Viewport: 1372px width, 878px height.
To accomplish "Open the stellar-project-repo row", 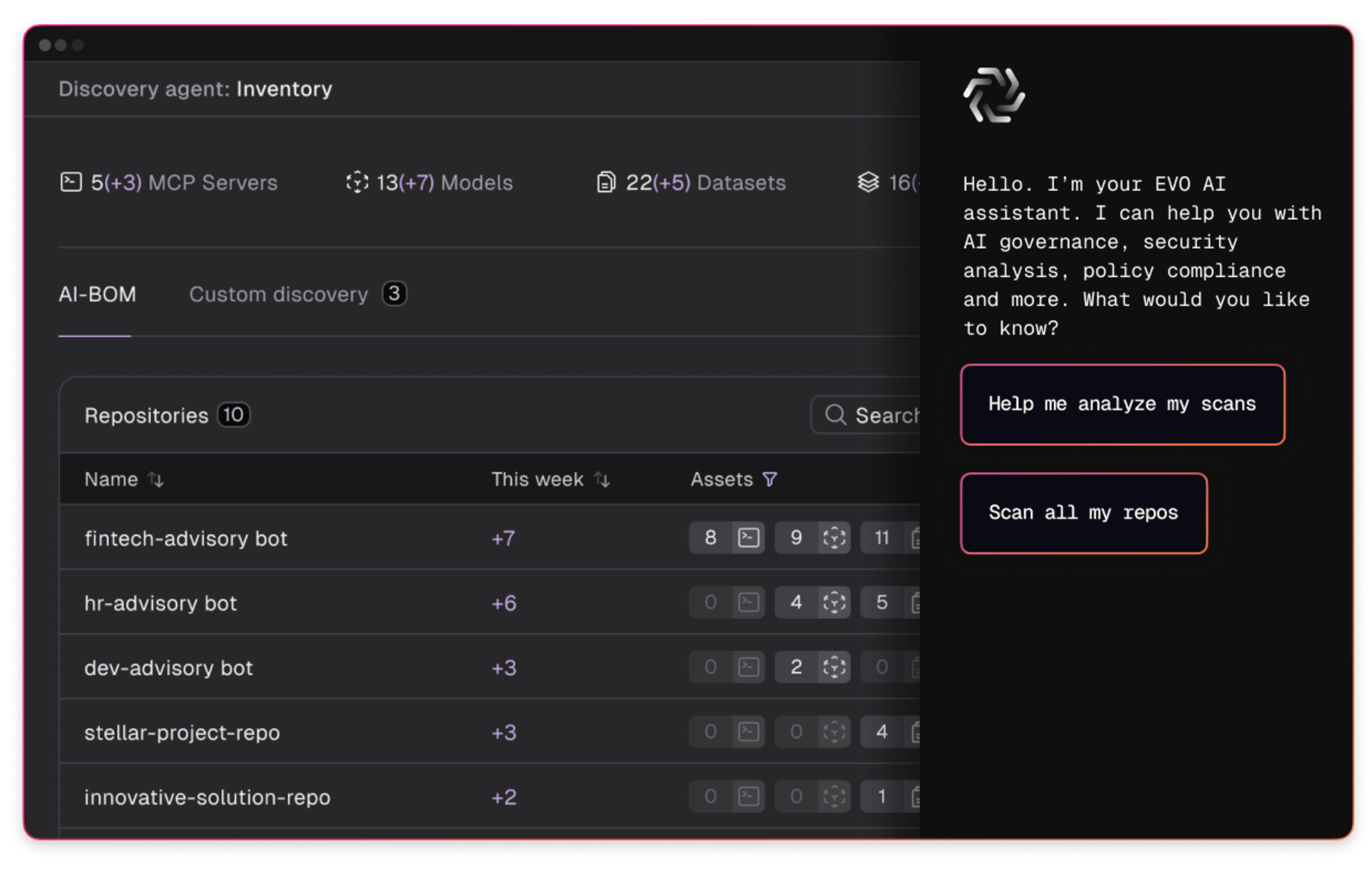I will [x=182, y=733].
